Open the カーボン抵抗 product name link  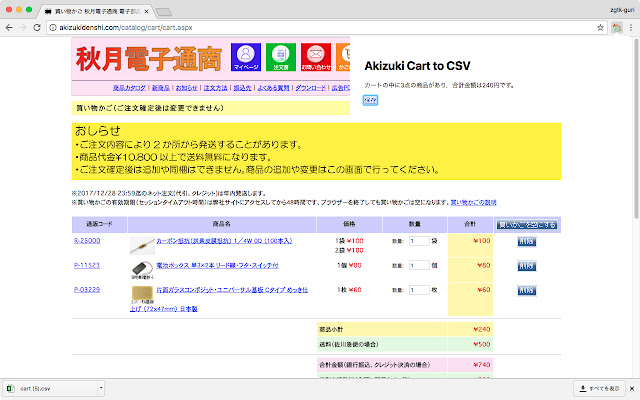[224, 241]
